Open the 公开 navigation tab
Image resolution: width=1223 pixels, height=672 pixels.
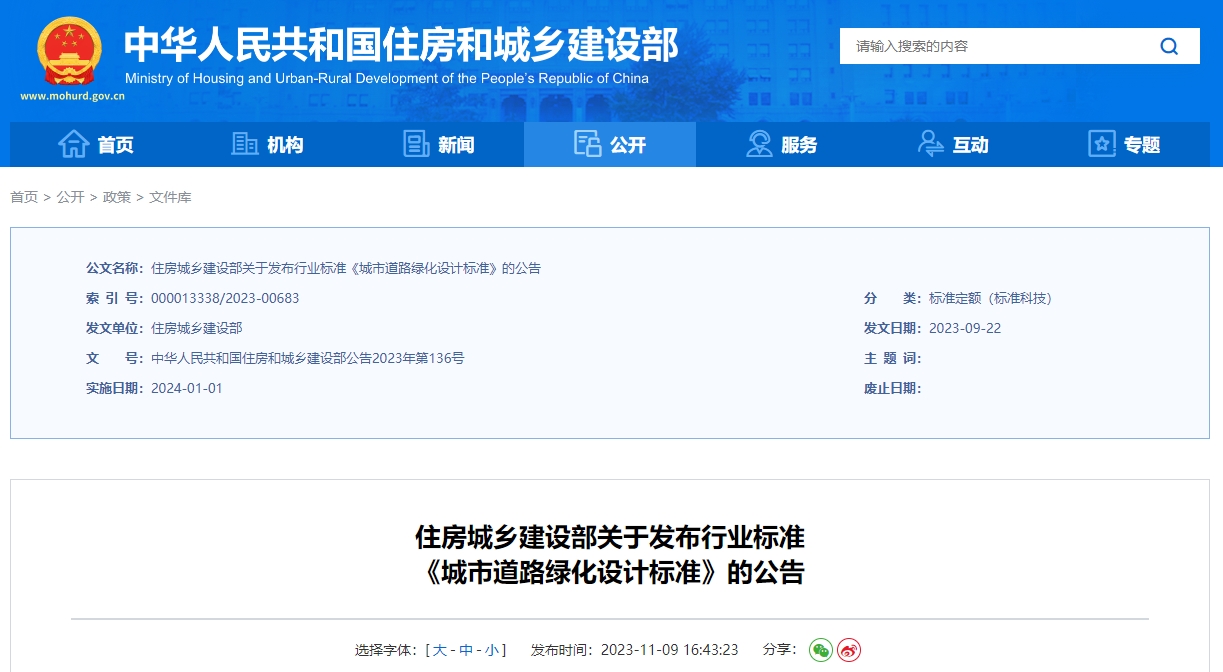[x=610, y=145]
